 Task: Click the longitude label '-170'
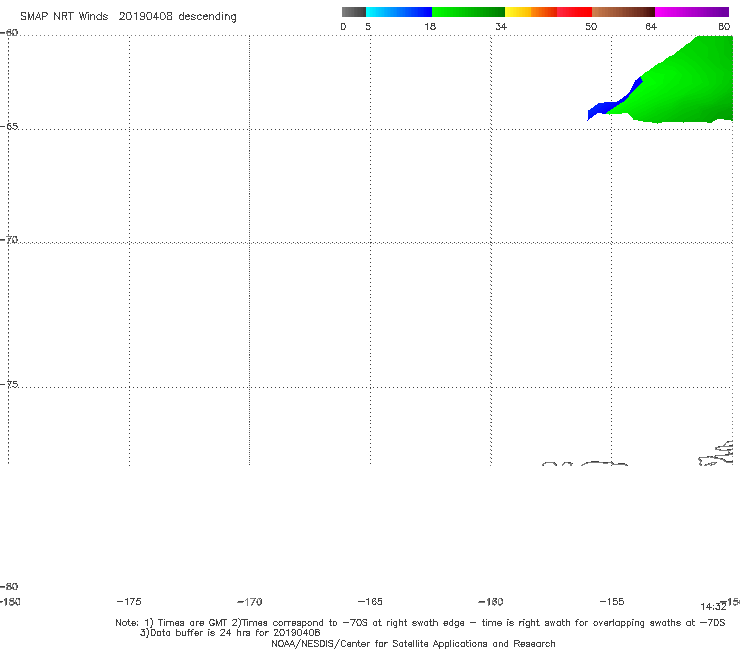pos(250,601)
